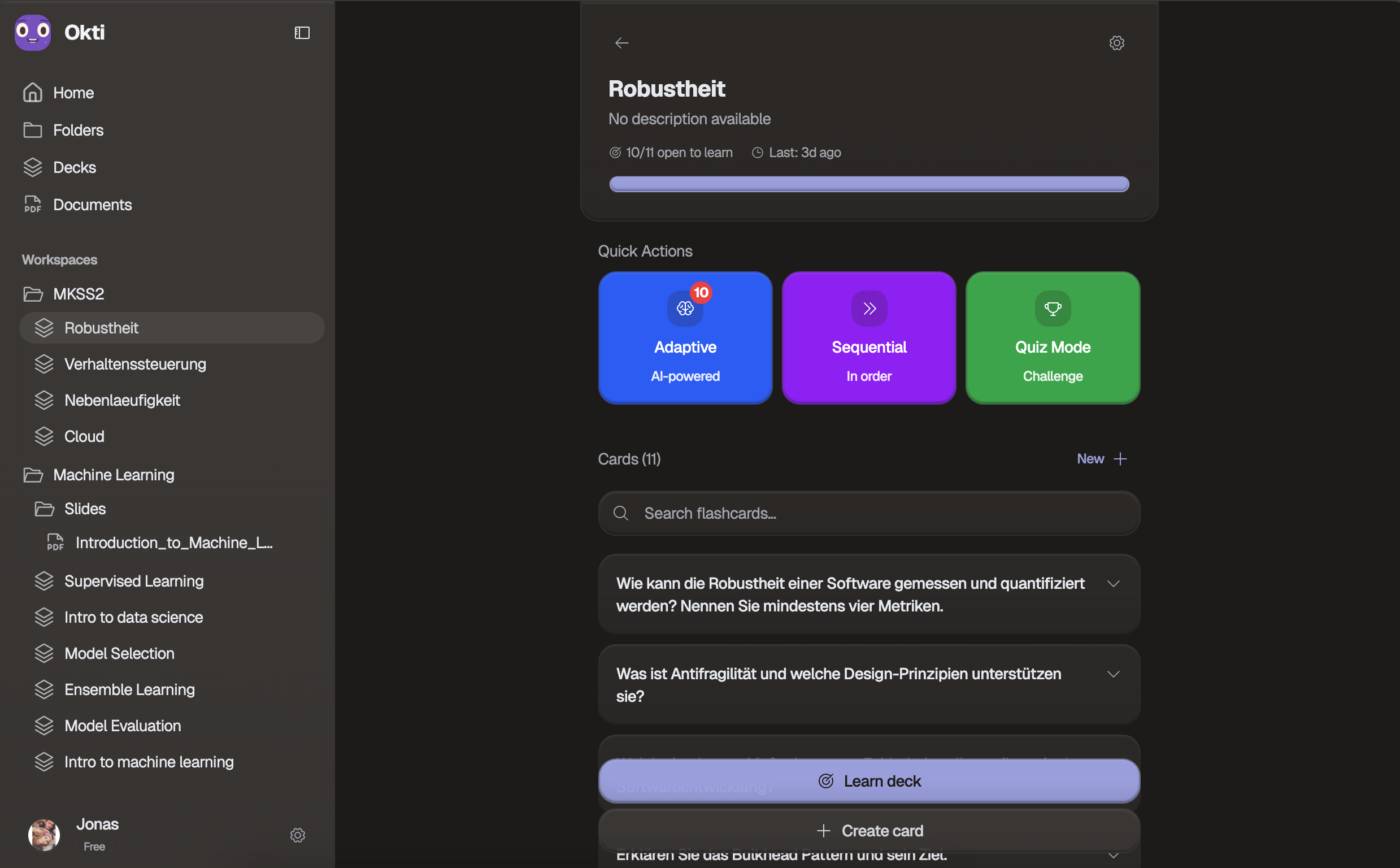Viewport: 1400px width, 868px height.
Task: Open Home in the sidebar
Action: click(x=73, y=93)
